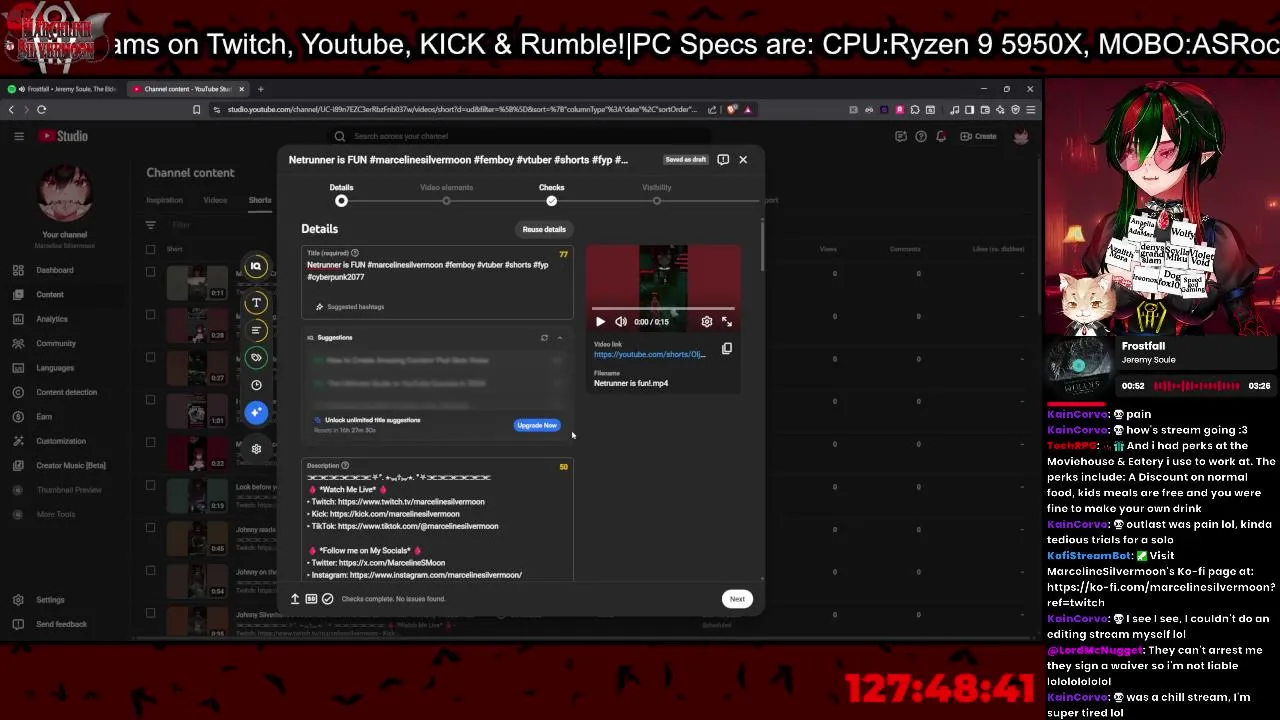The width and height of the screenshot is (1280, 720).
Task: Go to the Video elements step
Action: pos(446,194)
